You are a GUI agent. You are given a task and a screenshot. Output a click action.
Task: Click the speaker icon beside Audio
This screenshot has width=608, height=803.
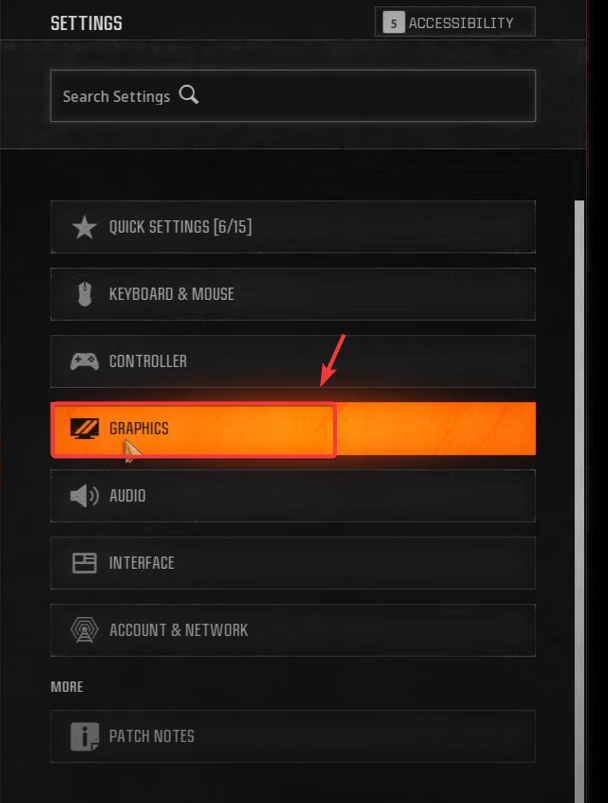[85, 496]
